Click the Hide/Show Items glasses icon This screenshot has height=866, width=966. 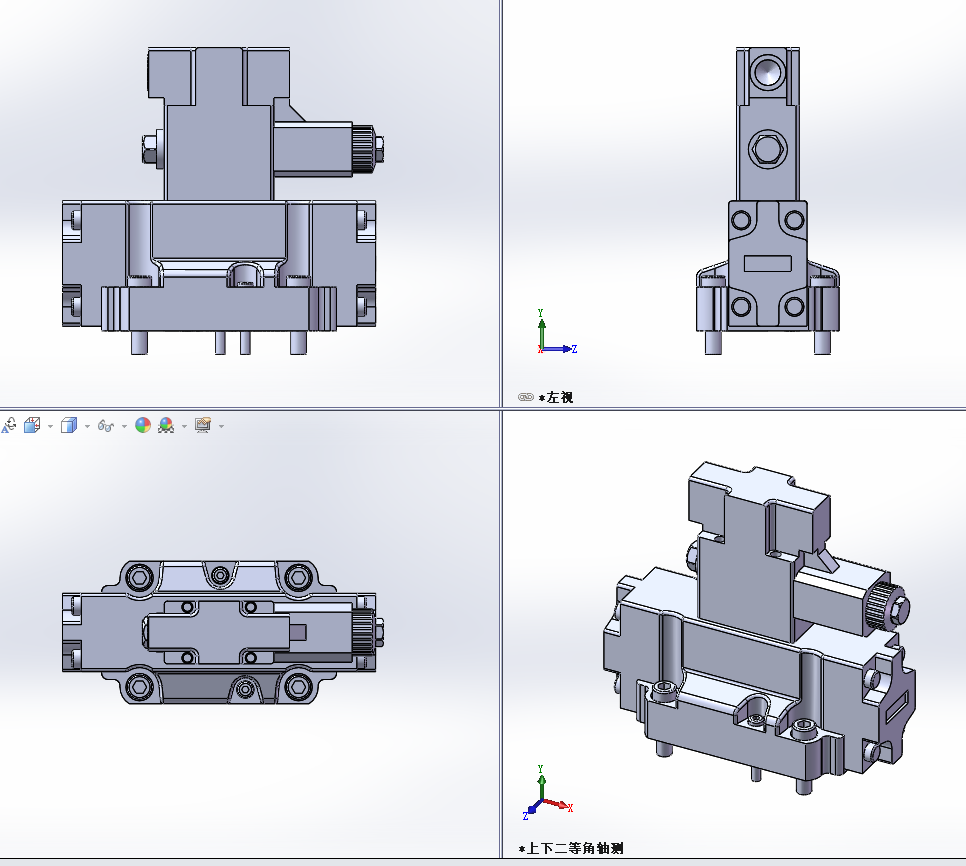pyautogui.click(x=105, y=425)
